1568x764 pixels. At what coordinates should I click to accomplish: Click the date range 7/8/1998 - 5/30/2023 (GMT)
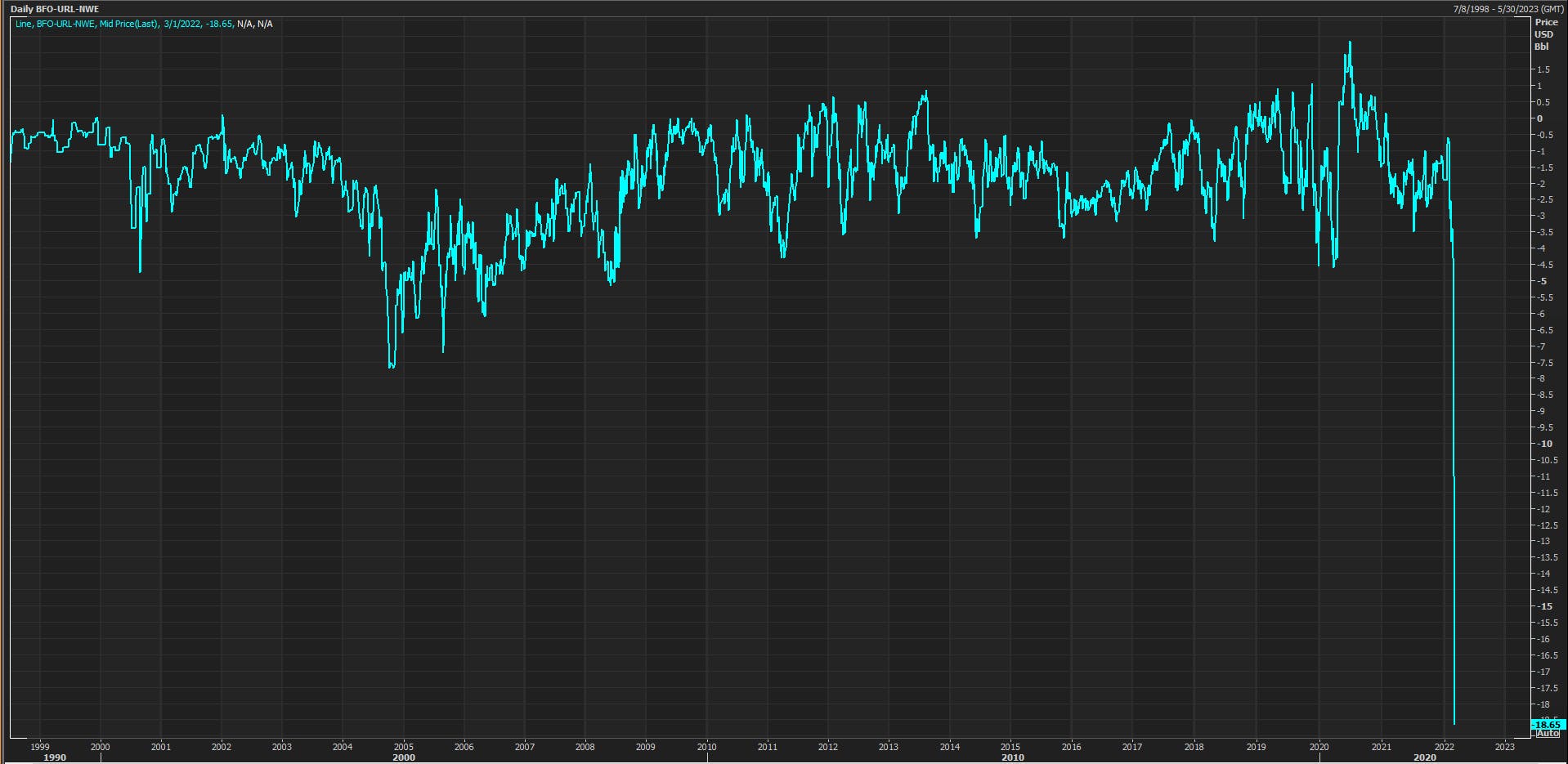click(x=1507, y=9)
